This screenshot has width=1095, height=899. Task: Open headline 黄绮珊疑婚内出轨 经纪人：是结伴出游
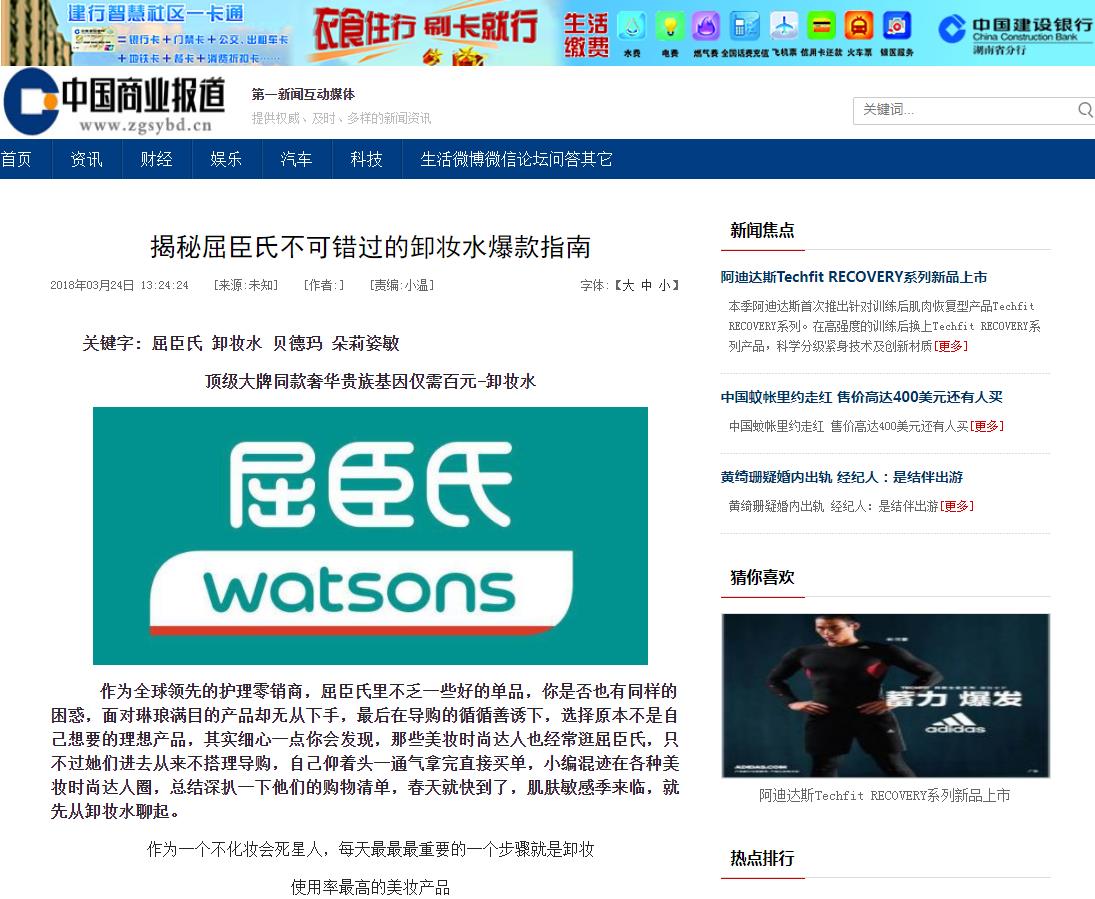click(842, 477)
